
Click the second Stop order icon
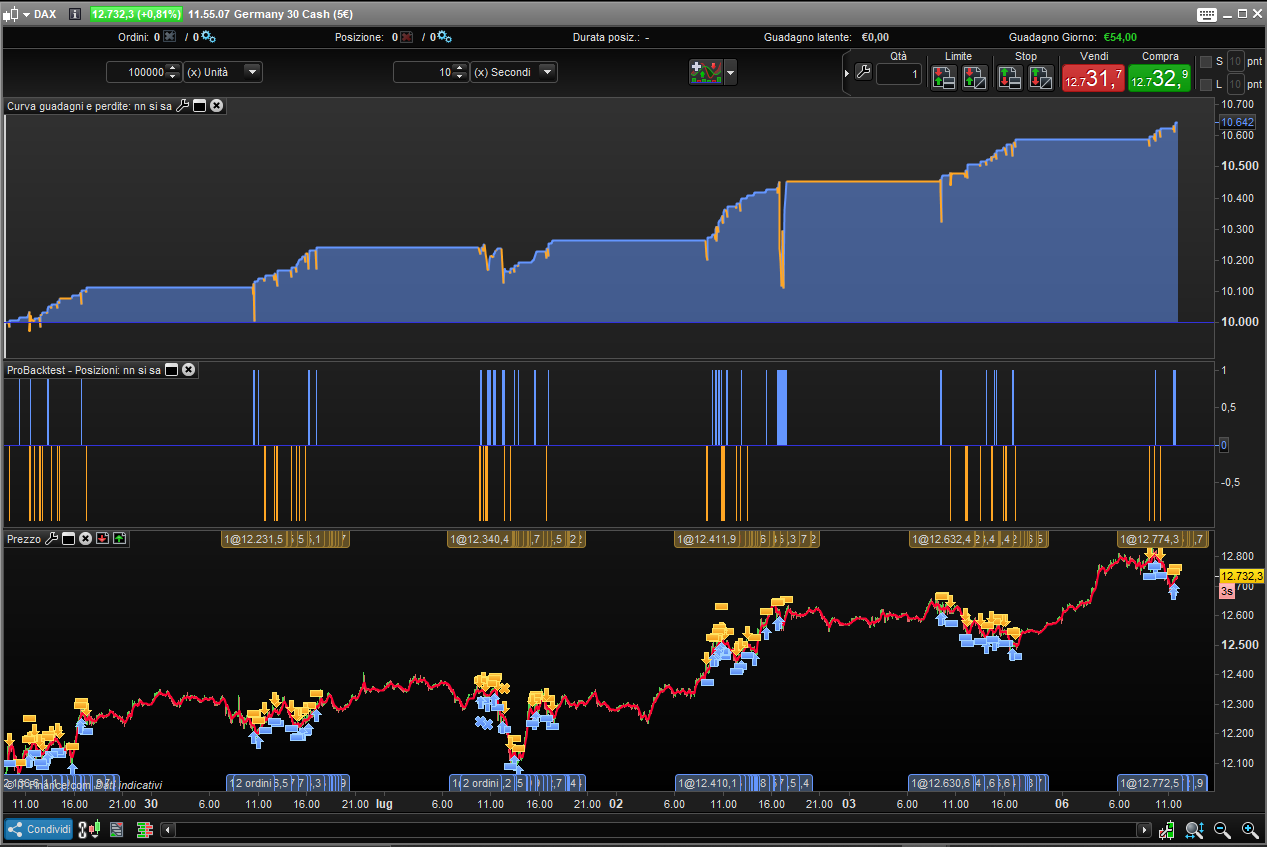point(1041,77)
